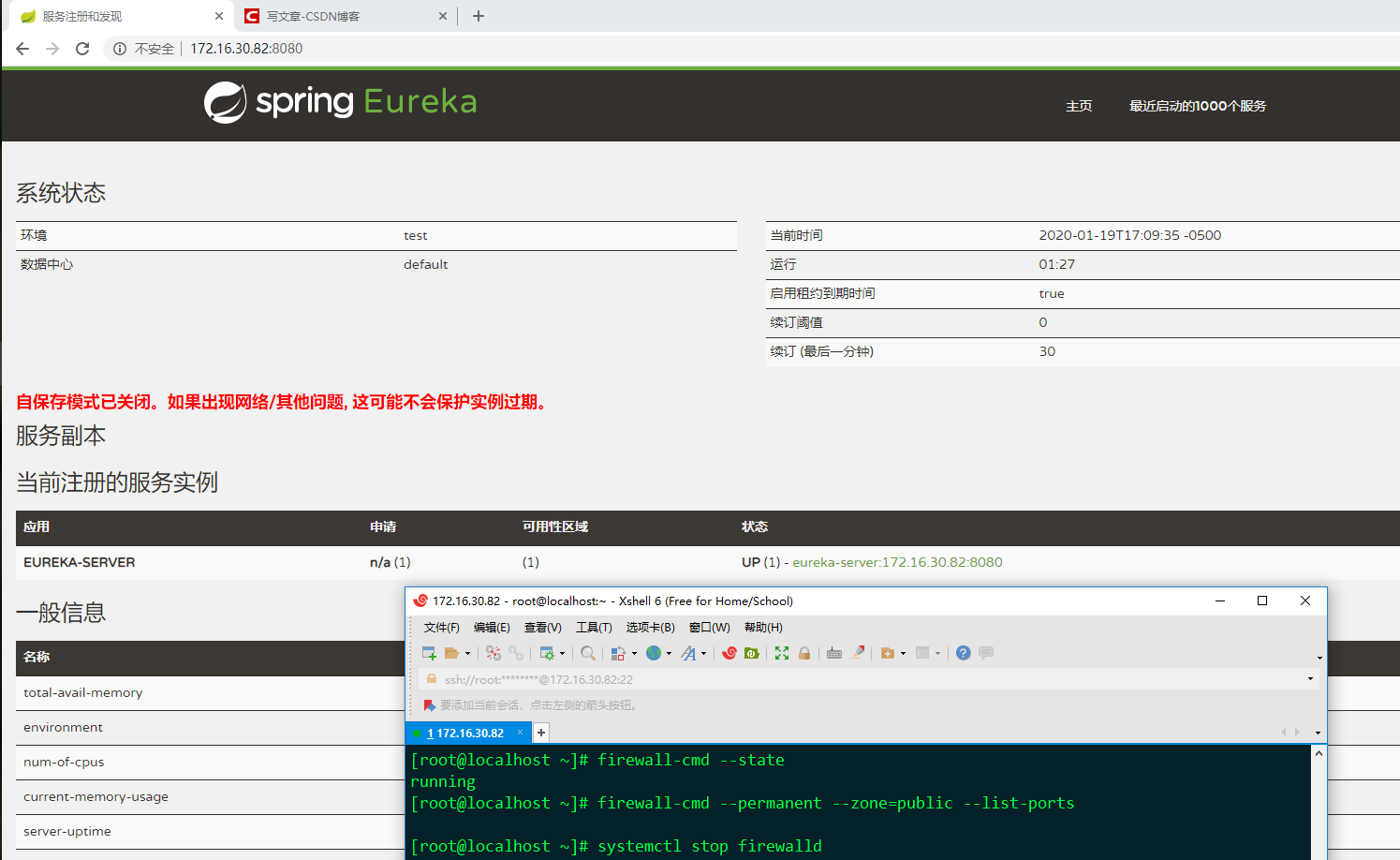Open the 工具(T) menu in Xshell
The width and height of the screenshot is (1400, 860).
click(x=594, y=628)
